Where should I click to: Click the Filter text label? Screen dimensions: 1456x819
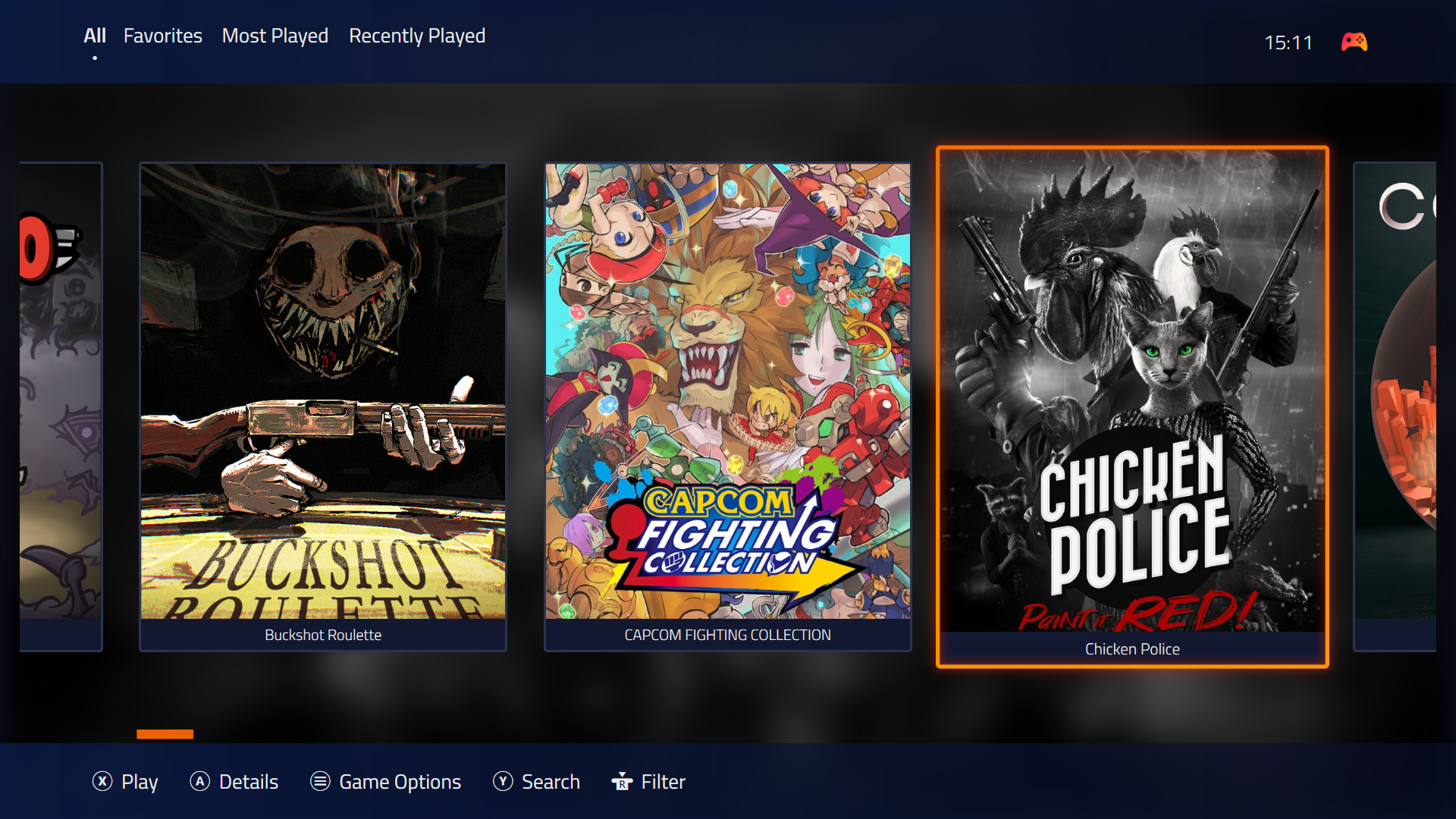click(x=663, y=781)
